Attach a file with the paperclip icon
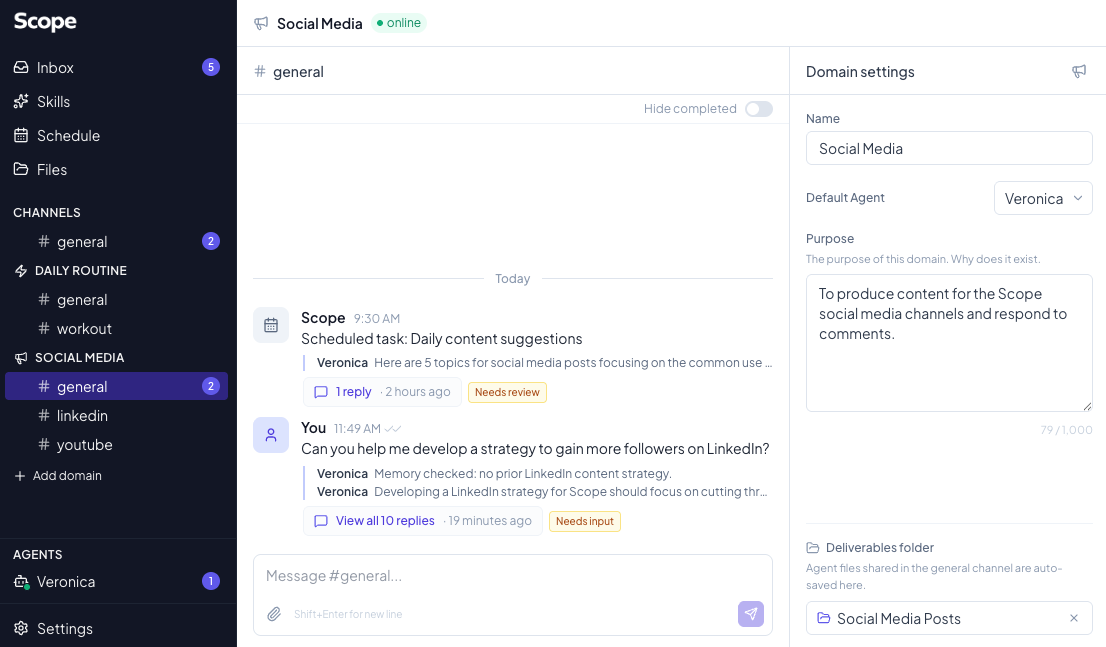 (x=274, y=614)
